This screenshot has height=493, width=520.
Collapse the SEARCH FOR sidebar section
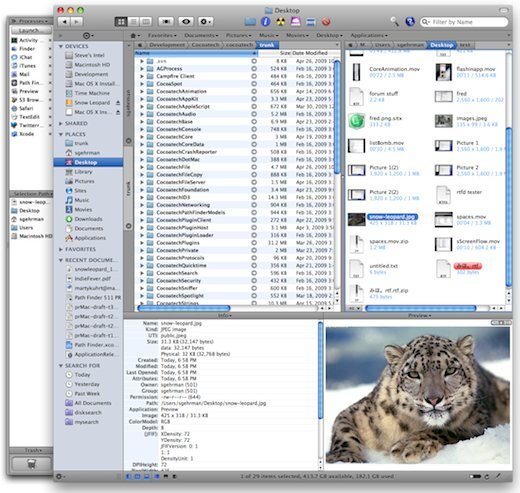click(x=61, y=366)
